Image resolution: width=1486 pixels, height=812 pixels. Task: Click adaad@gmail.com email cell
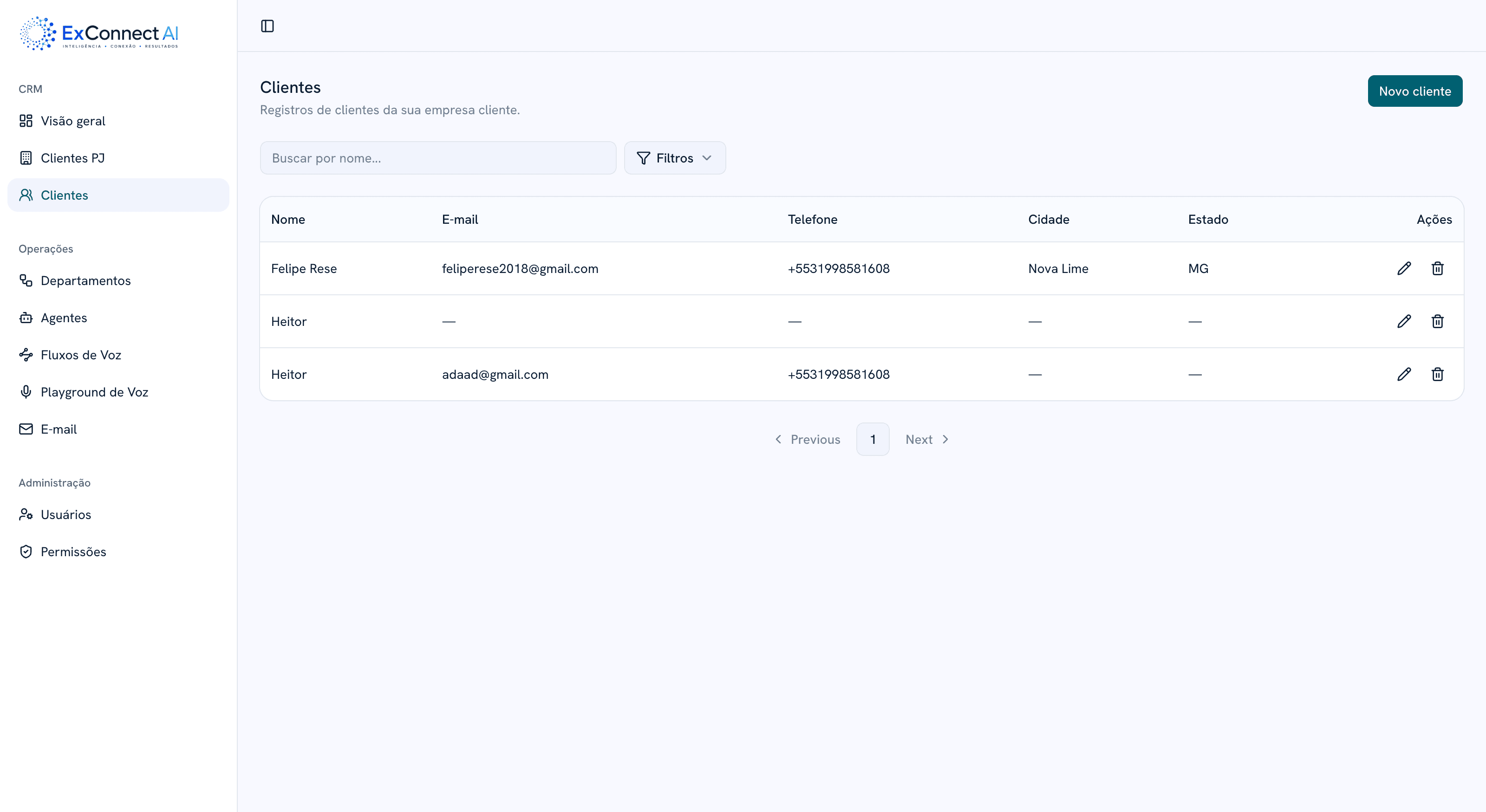click(495, 375)
